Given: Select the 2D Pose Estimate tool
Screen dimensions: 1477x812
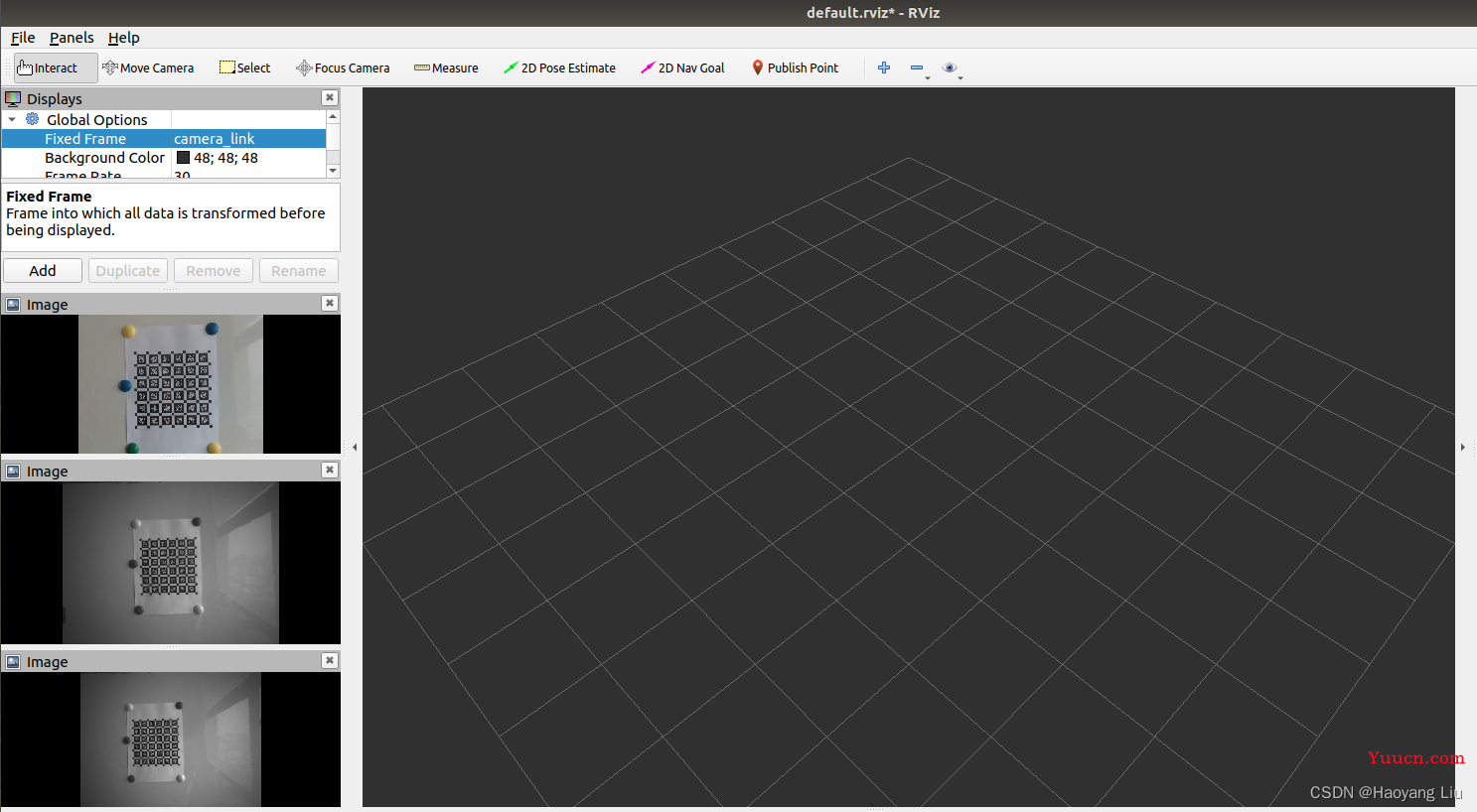Looking at the screenshot, I should point(559,68).
